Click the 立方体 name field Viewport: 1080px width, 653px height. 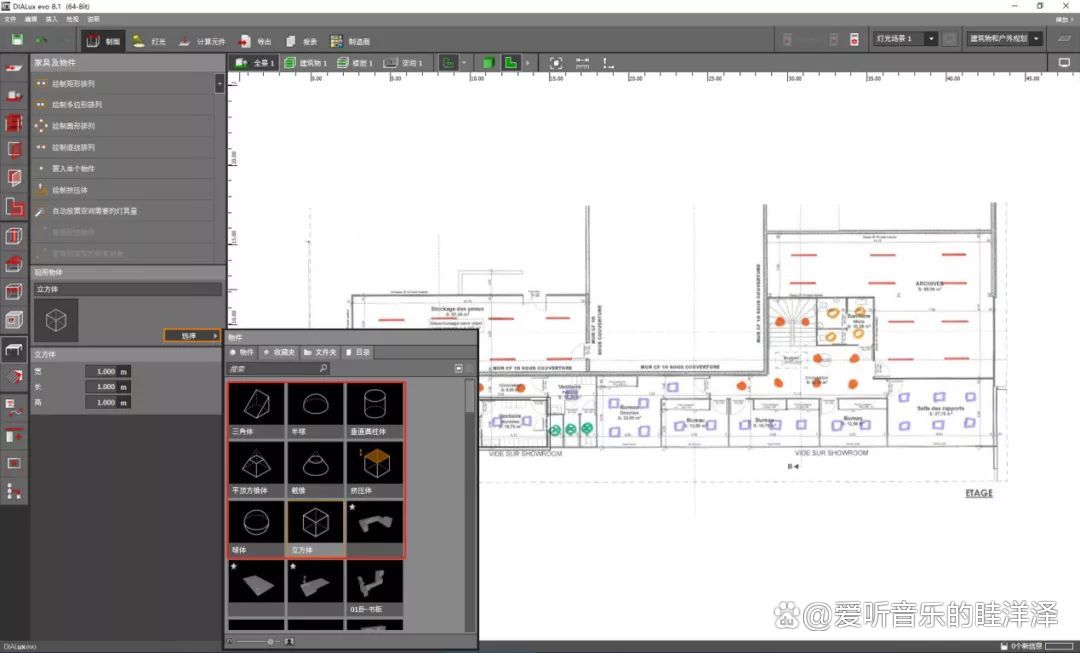point(127,289)
